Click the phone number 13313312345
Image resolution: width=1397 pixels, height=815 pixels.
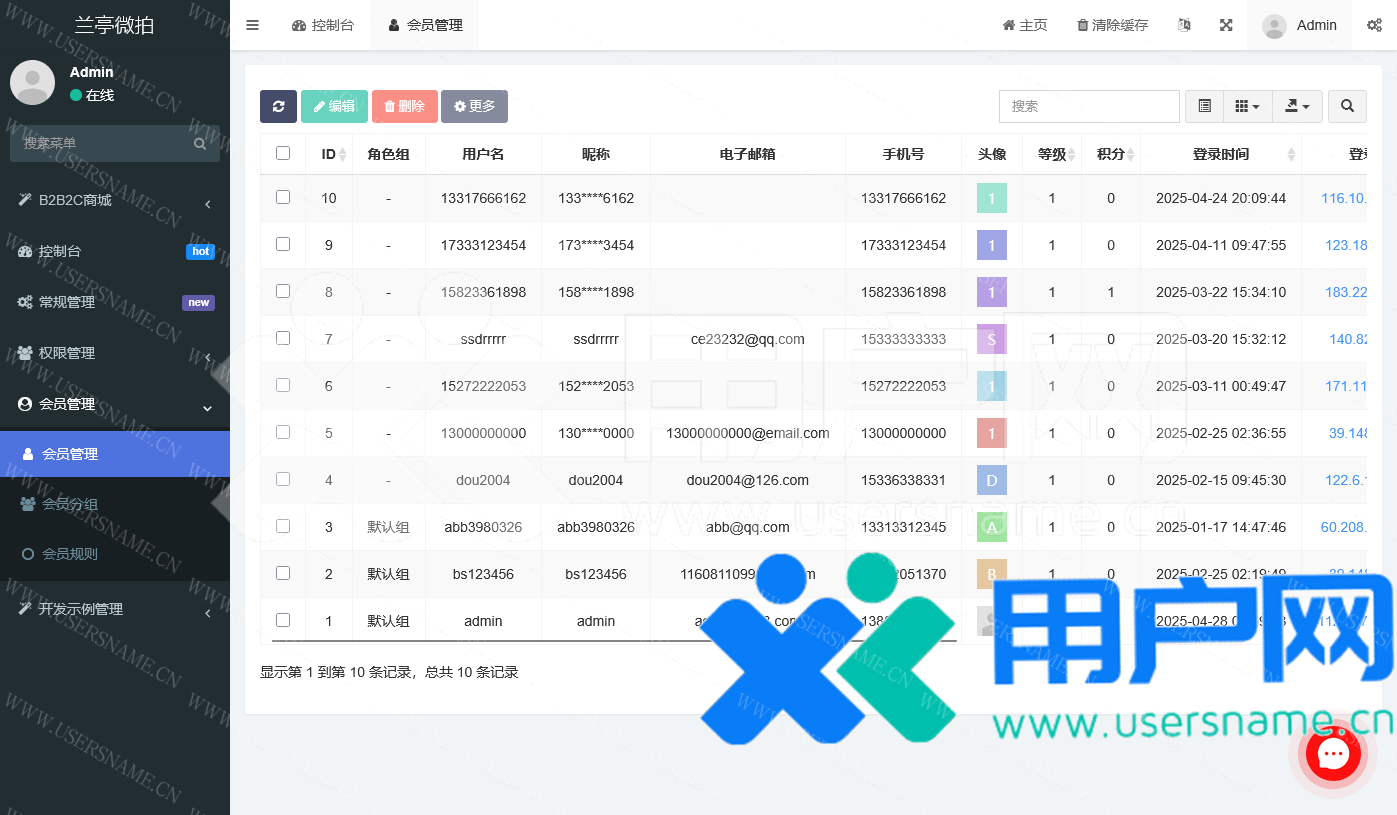coord(903,527)
